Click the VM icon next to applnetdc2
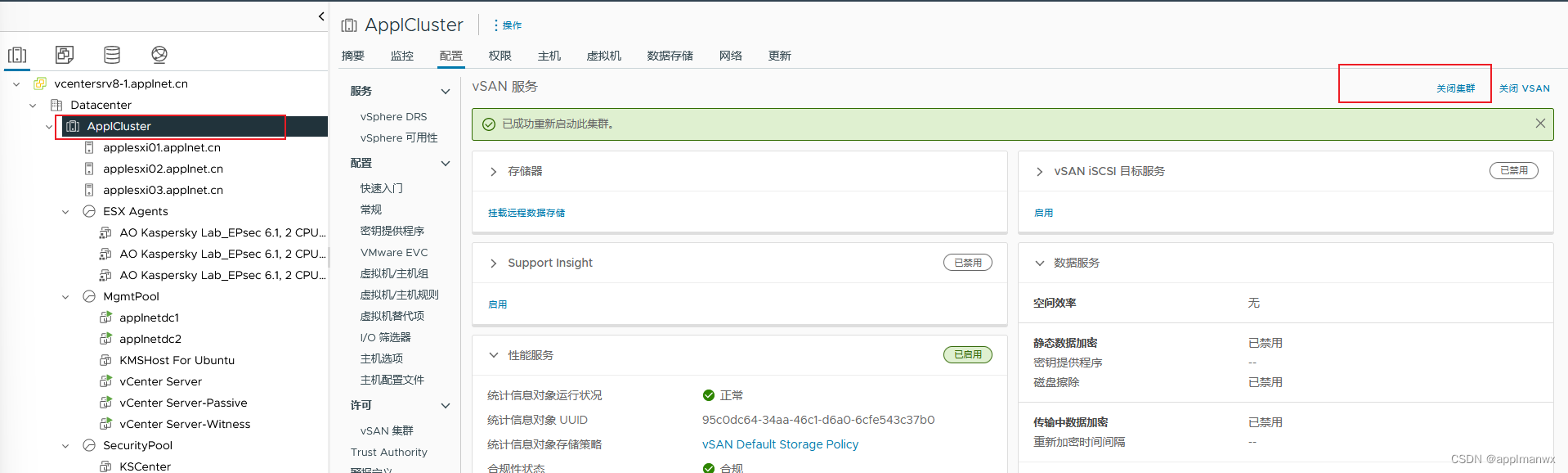 (x=105, y=339)
